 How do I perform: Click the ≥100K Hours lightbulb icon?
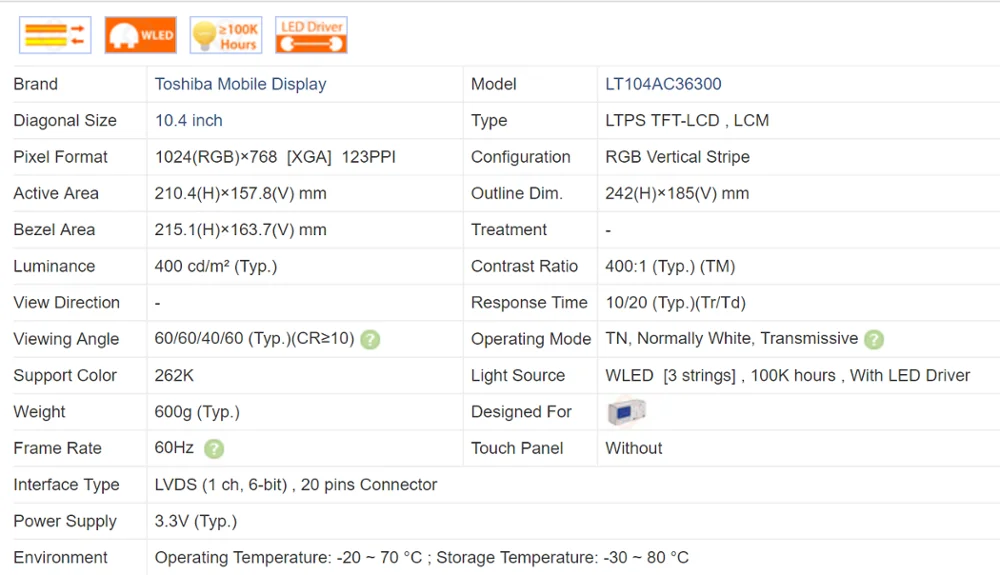pyautogui.click(x=226, y=35)
